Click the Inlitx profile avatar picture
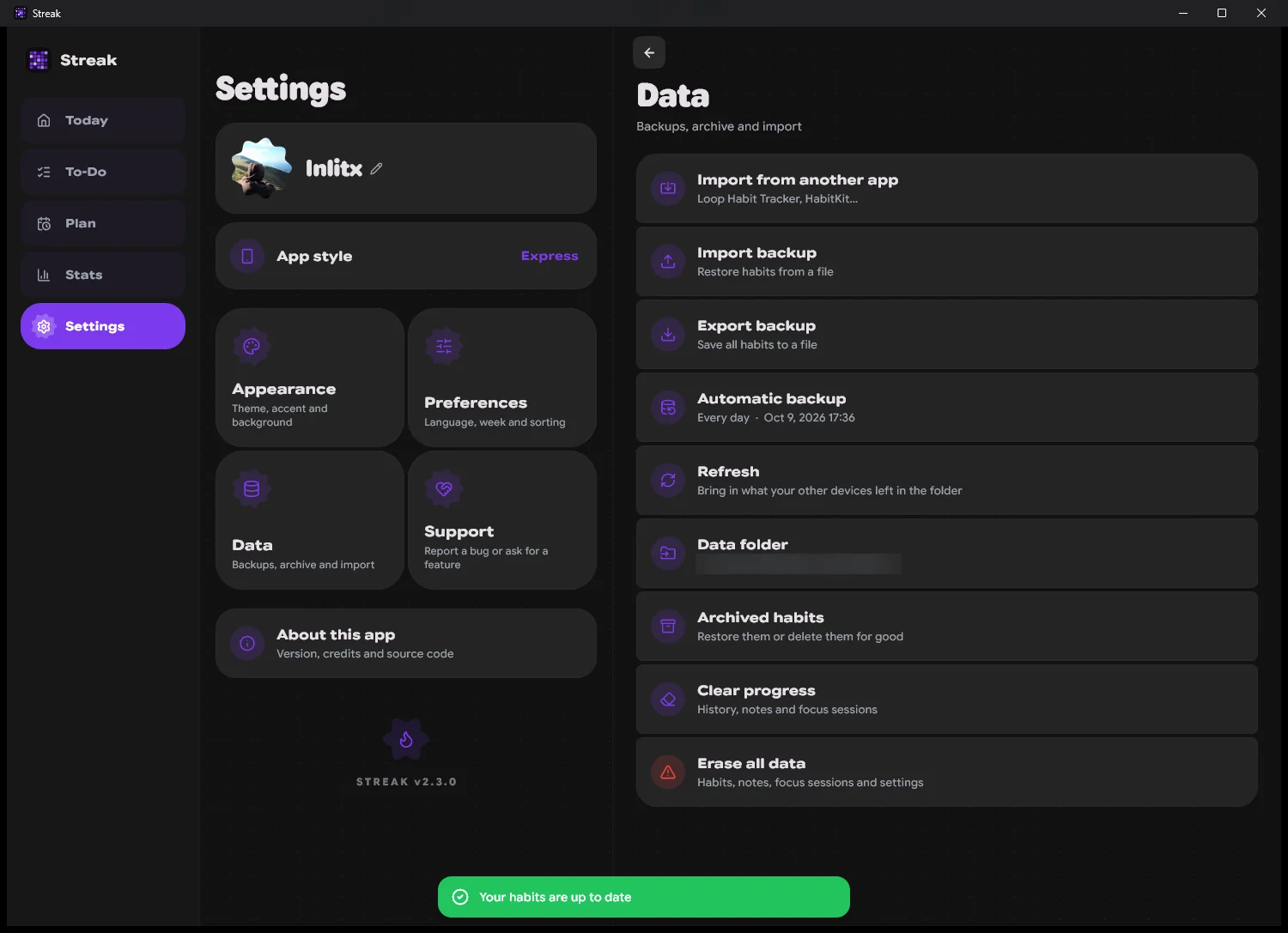Screen dimensions: 1288x933 [262, 168]
